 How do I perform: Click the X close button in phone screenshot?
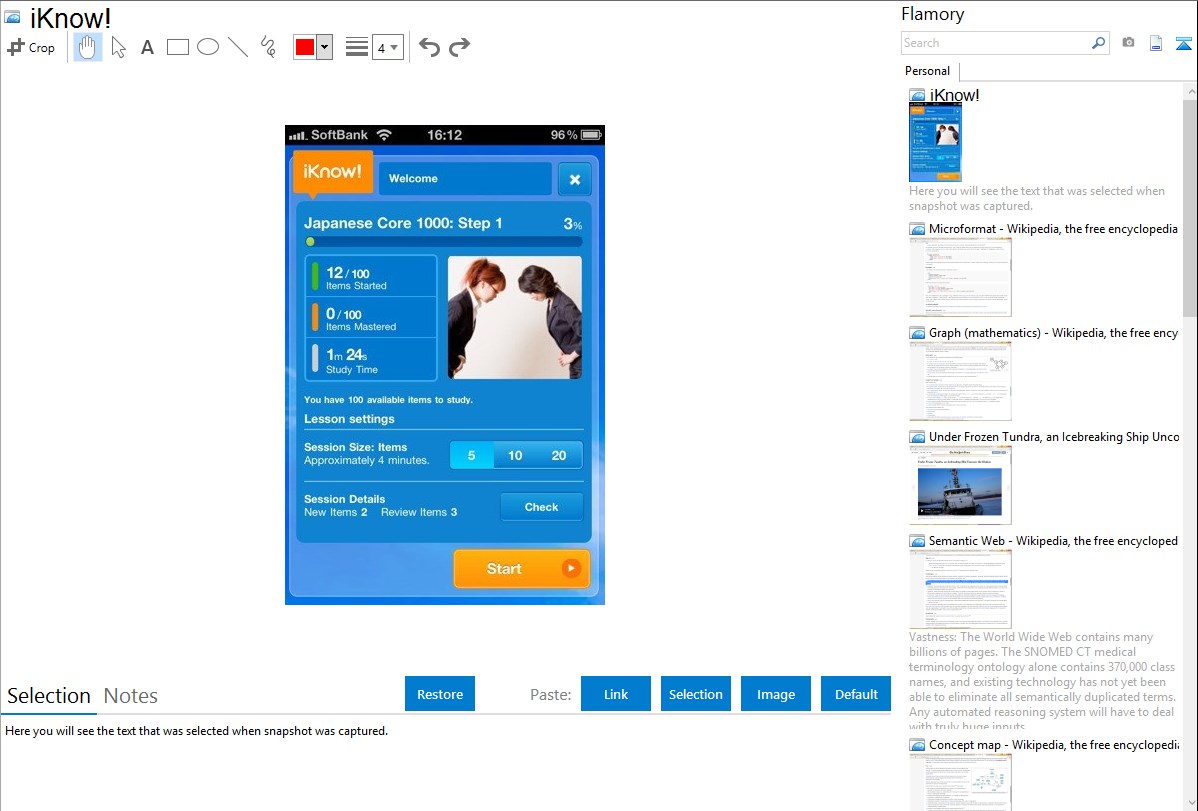(575, 179)
